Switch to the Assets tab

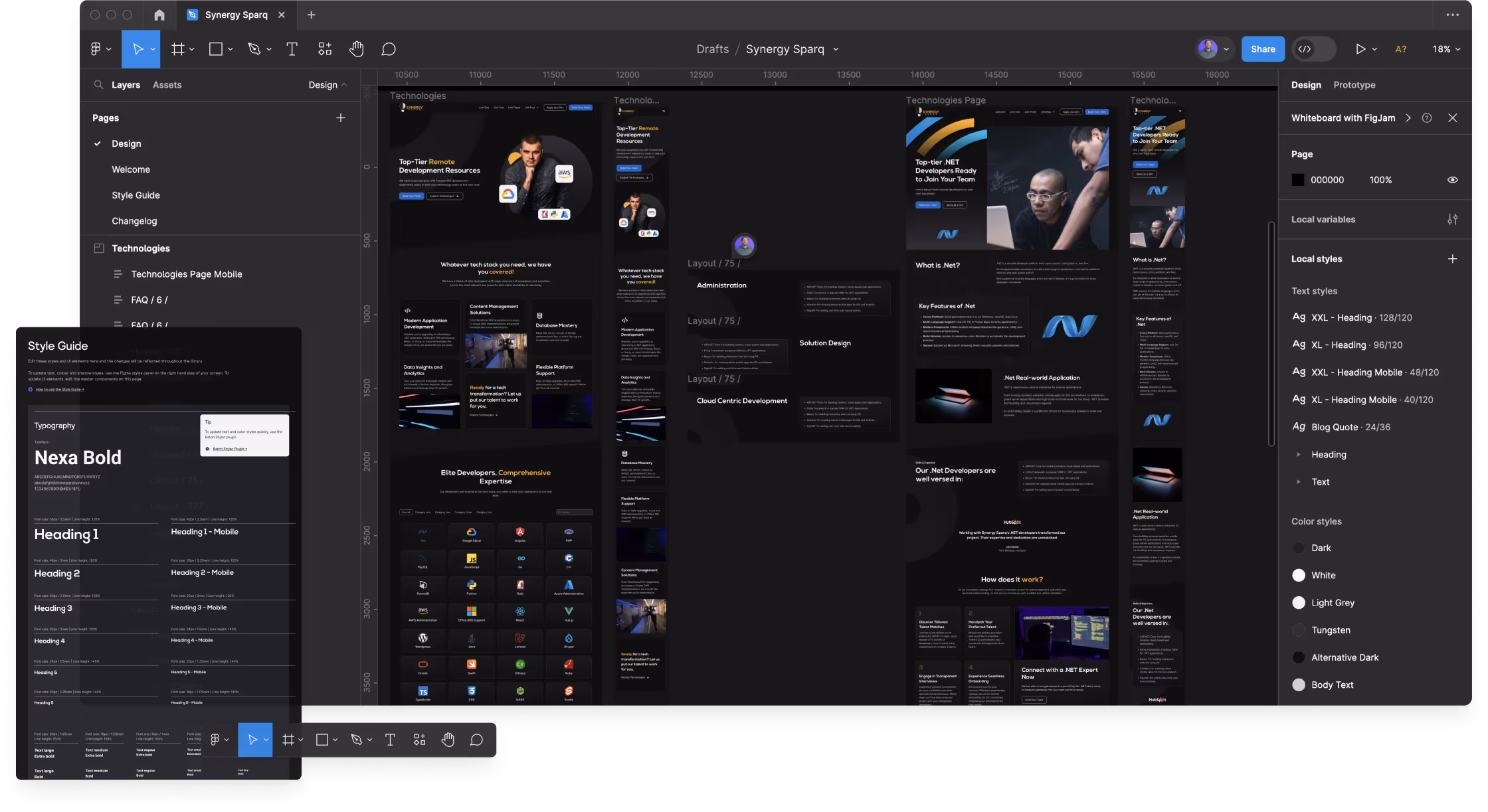pyautogui.click(x=167, y=84)
